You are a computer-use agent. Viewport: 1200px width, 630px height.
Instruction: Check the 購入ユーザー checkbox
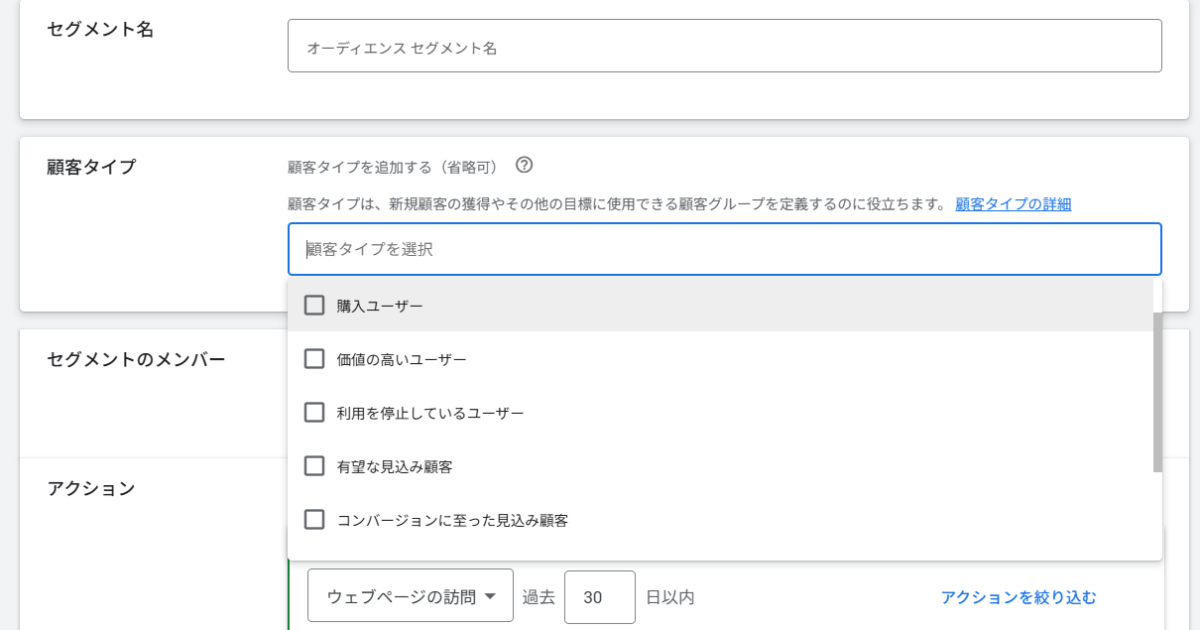[x=314, y=305]
